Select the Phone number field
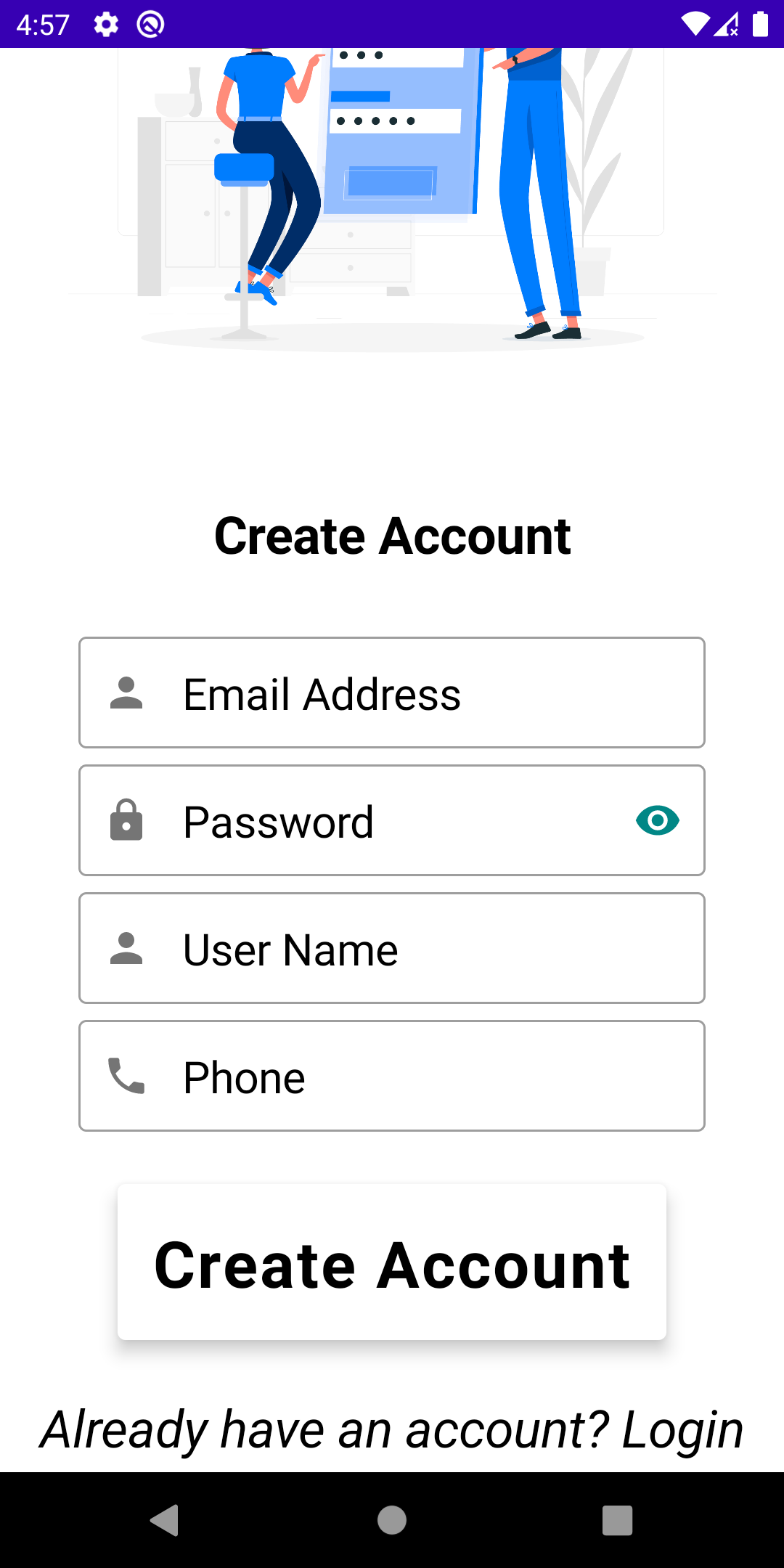The width and height of the screenshot is (784, 1568). [x=392, y=1076]
